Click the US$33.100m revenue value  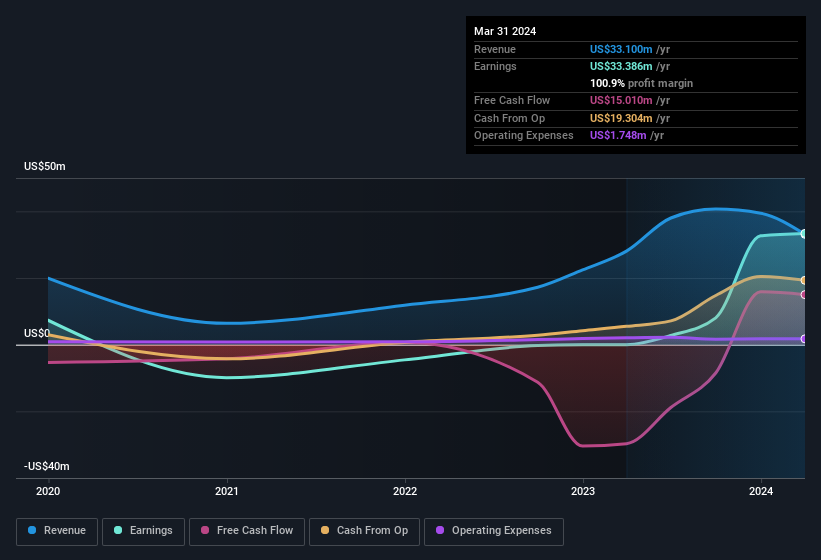[x=621, y=49]
